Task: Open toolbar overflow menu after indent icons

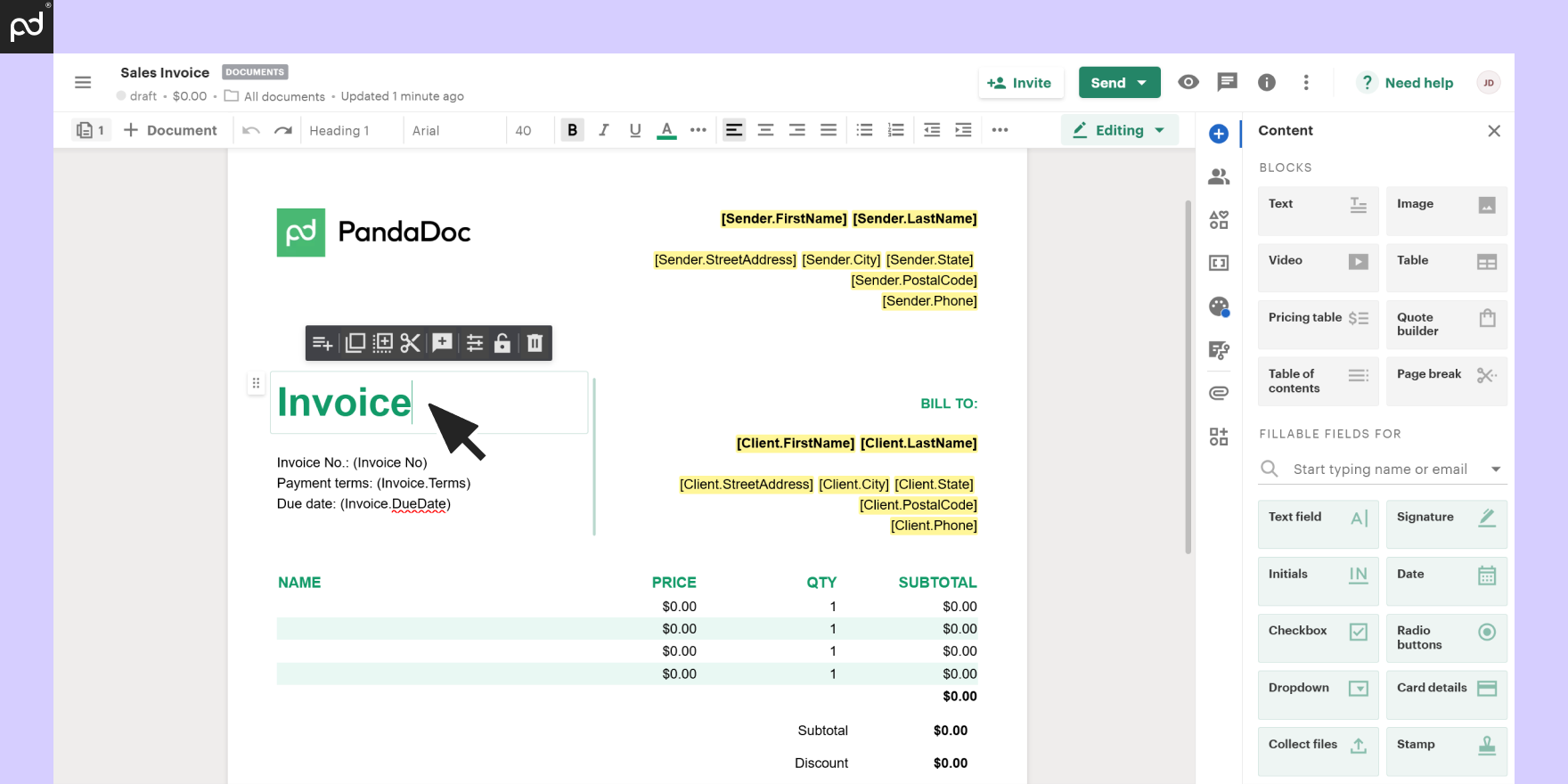Action: 1000,130
